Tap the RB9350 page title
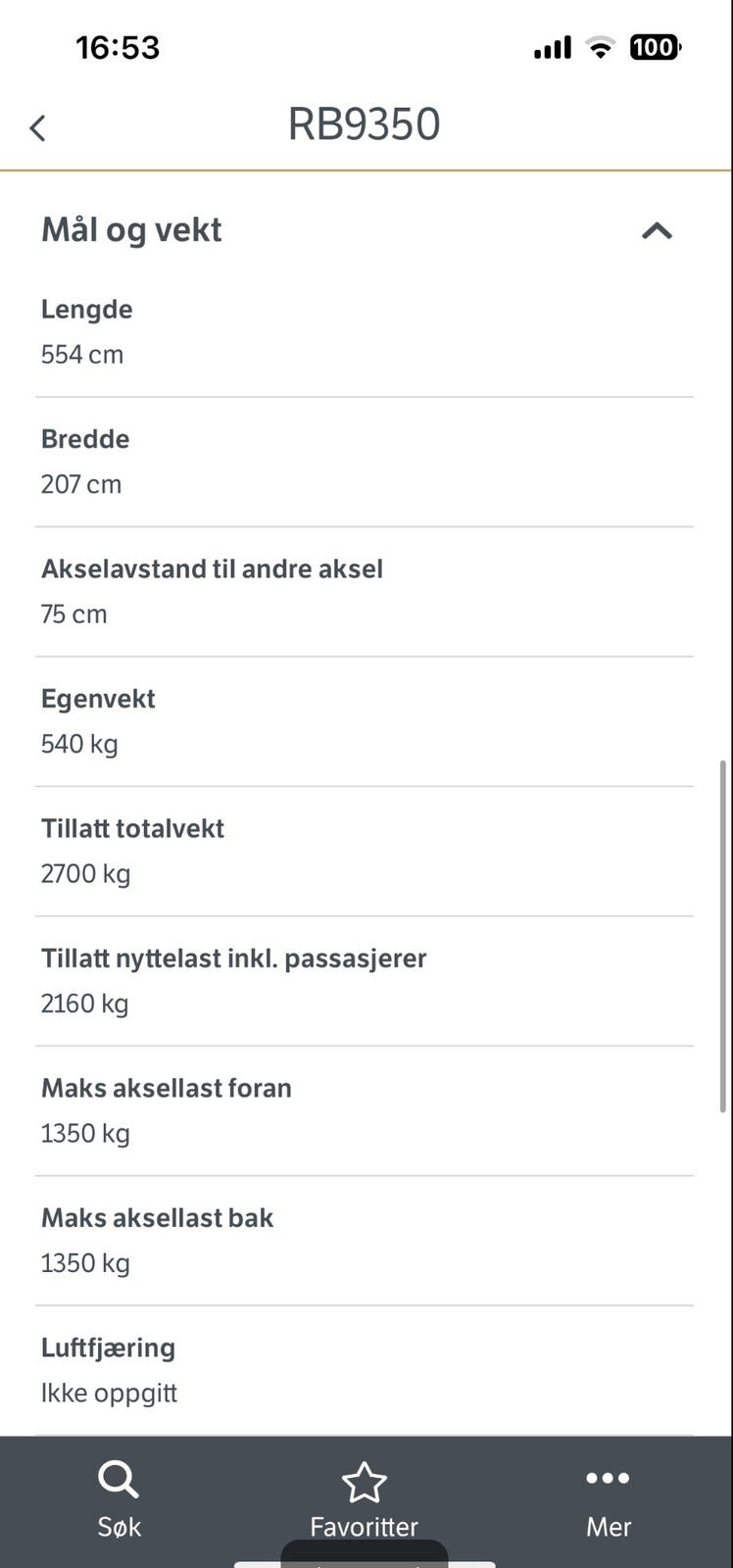The image size is (733, 1568). [364, 124]
